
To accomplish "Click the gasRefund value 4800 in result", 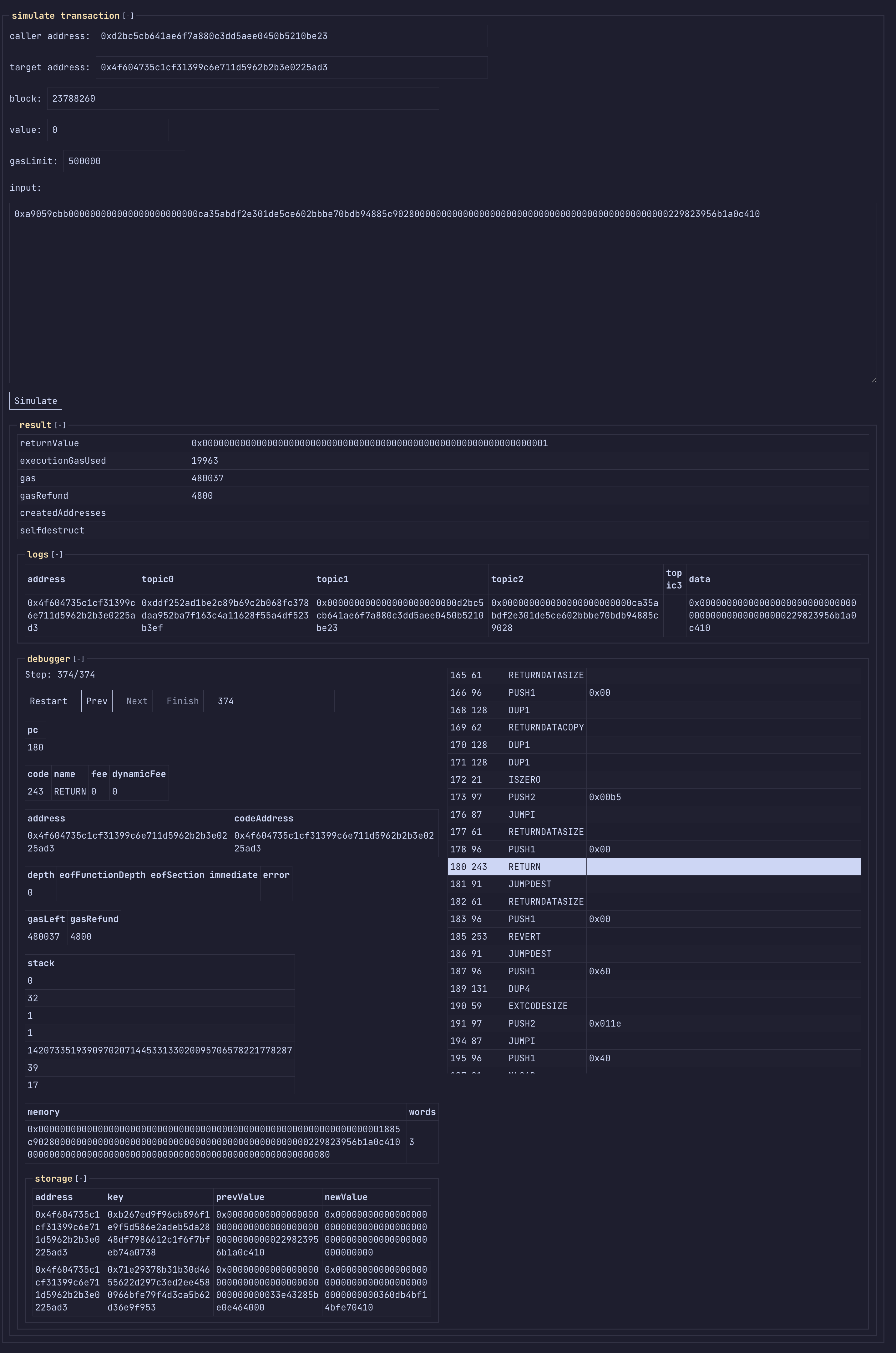I will [x=529, y=496].
